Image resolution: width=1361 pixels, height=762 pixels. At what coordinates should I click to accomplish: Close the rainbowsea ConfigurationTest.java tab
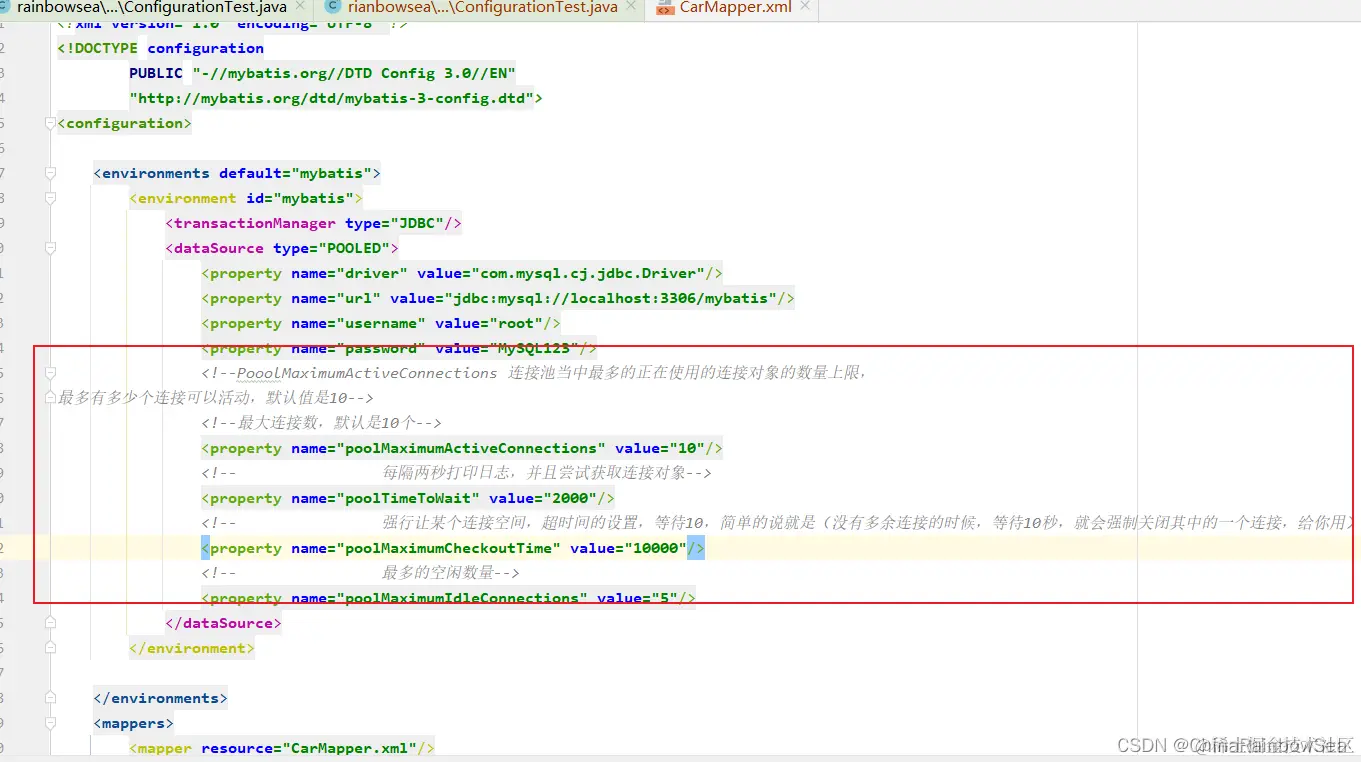(301, 8)
